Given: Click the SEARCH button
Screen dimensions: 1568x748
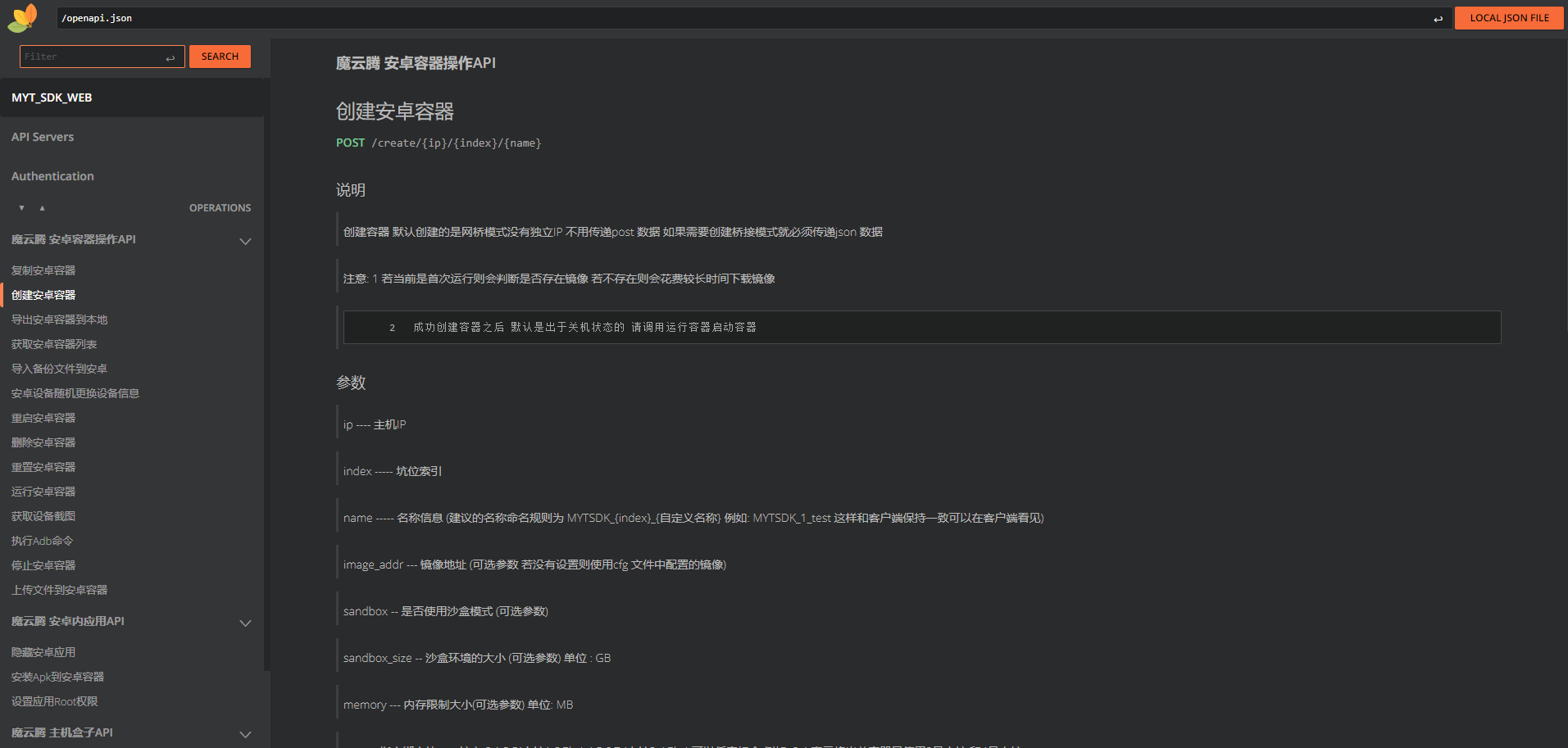Looking at the screenshot, I should click(220, 56).
